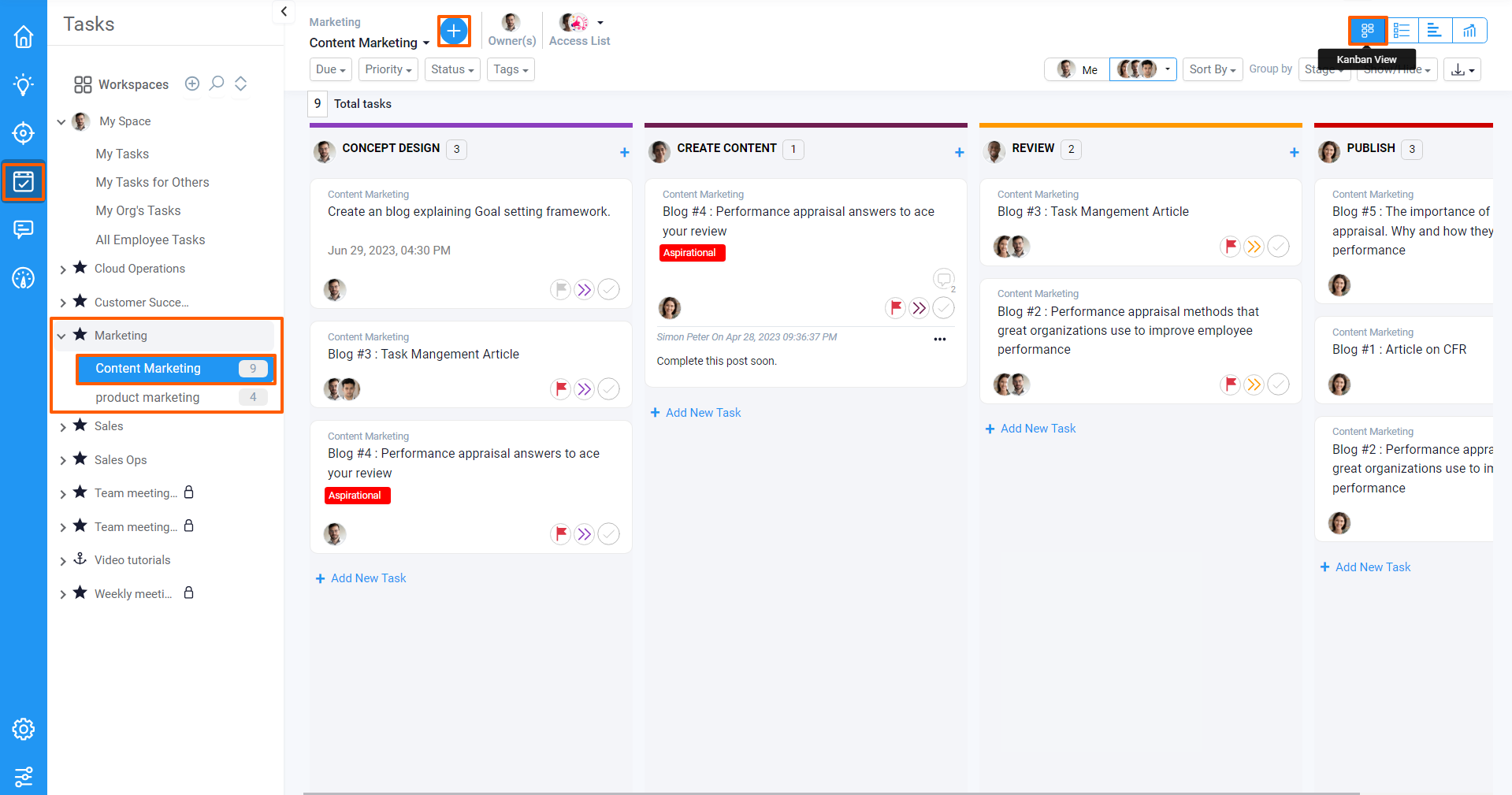Switch to Gantt timeline view icon
1512x795 pixels.
1435,31
